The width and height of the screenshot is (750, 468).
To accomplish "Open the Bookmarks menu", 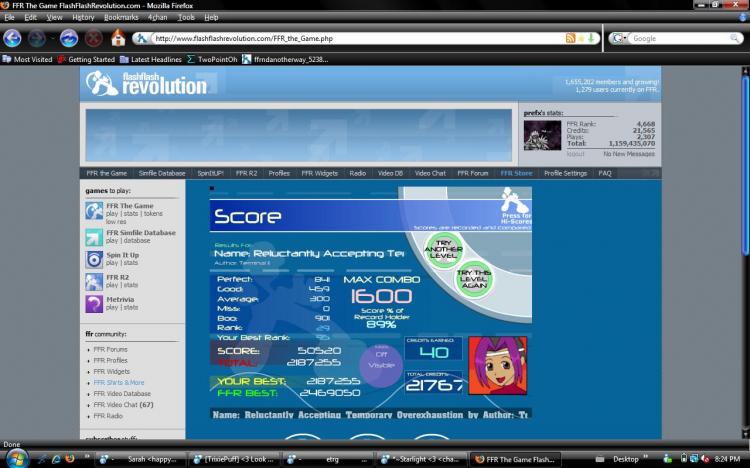I will pyautogui.click(x=121, y=17).
